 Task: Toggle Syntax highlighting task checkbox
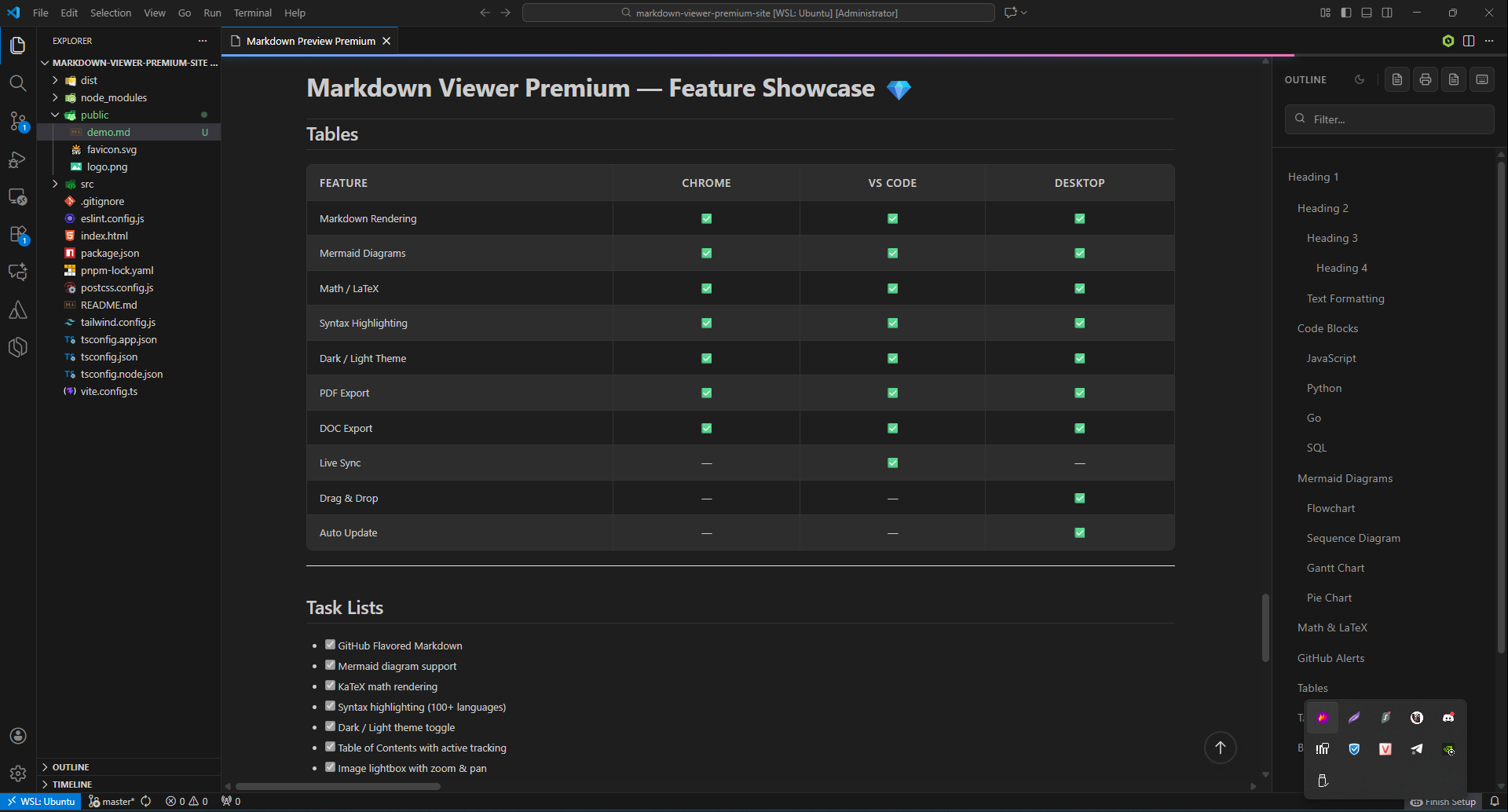coord(330,706)
